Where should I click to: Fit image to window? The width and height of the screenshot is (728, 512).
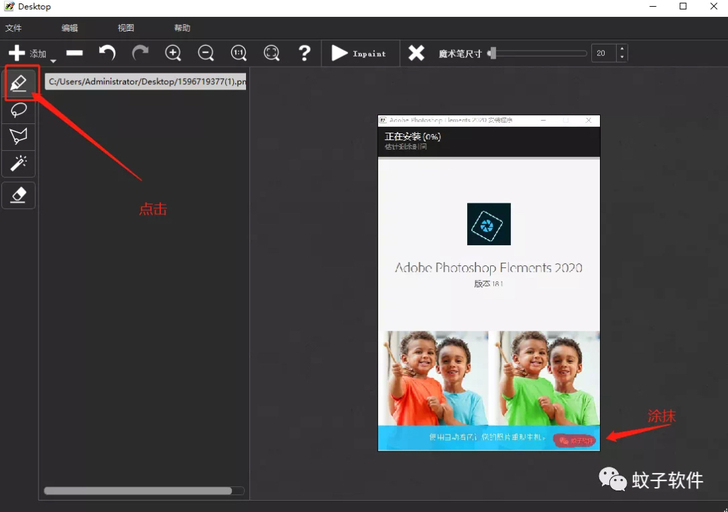point(272,53)
